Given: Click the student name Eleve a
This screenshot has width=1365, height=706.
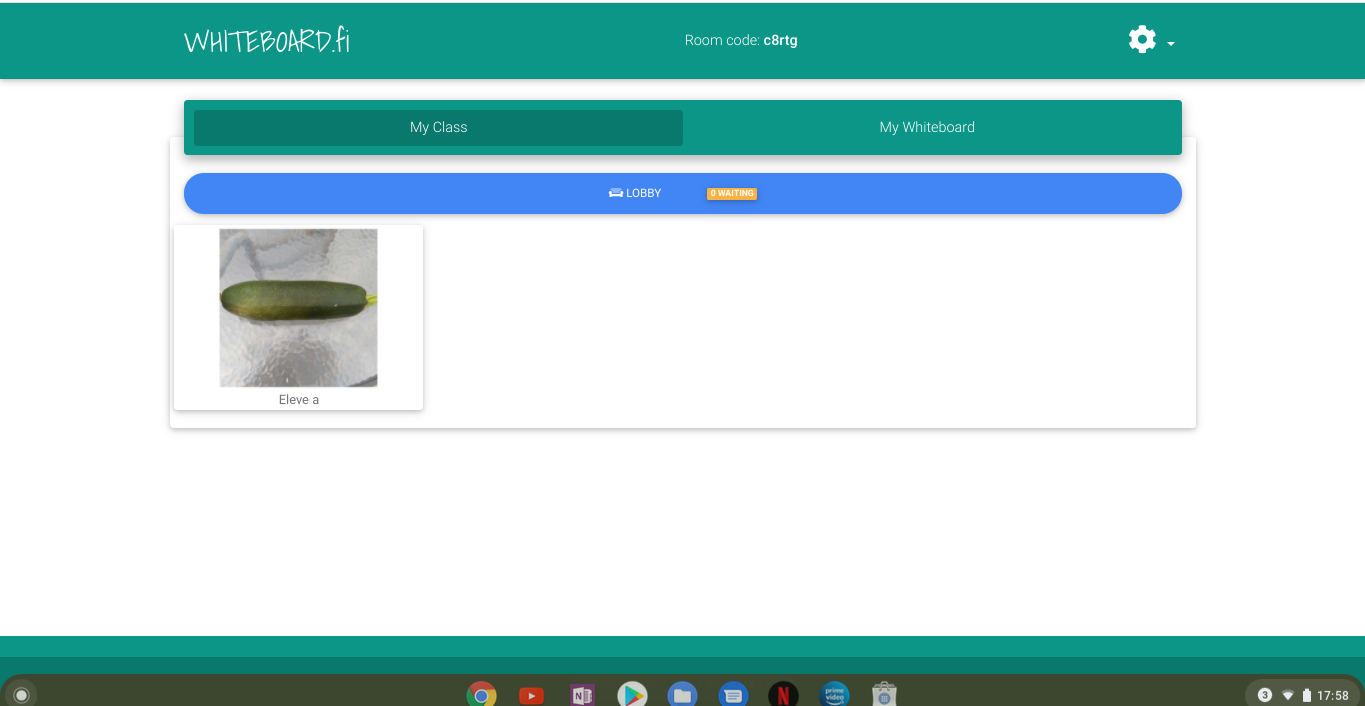Looking at the screenshot, I should [298, 400].
